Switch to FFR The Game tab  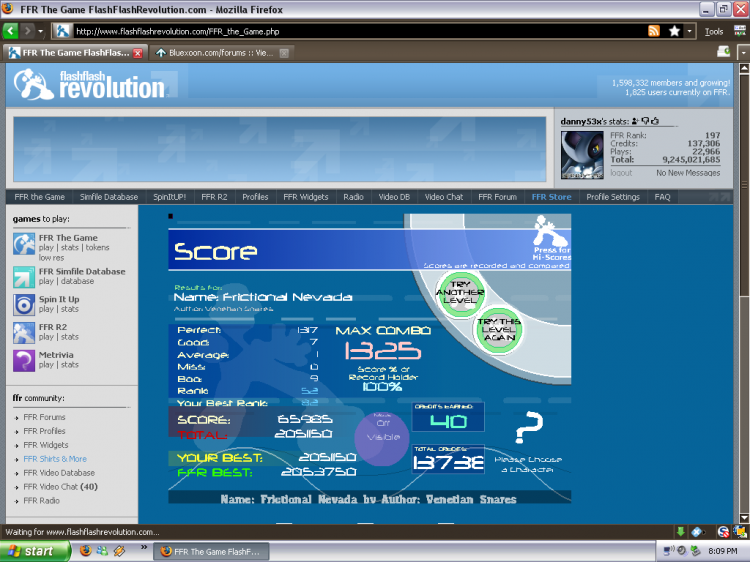[x=76, y=53]
